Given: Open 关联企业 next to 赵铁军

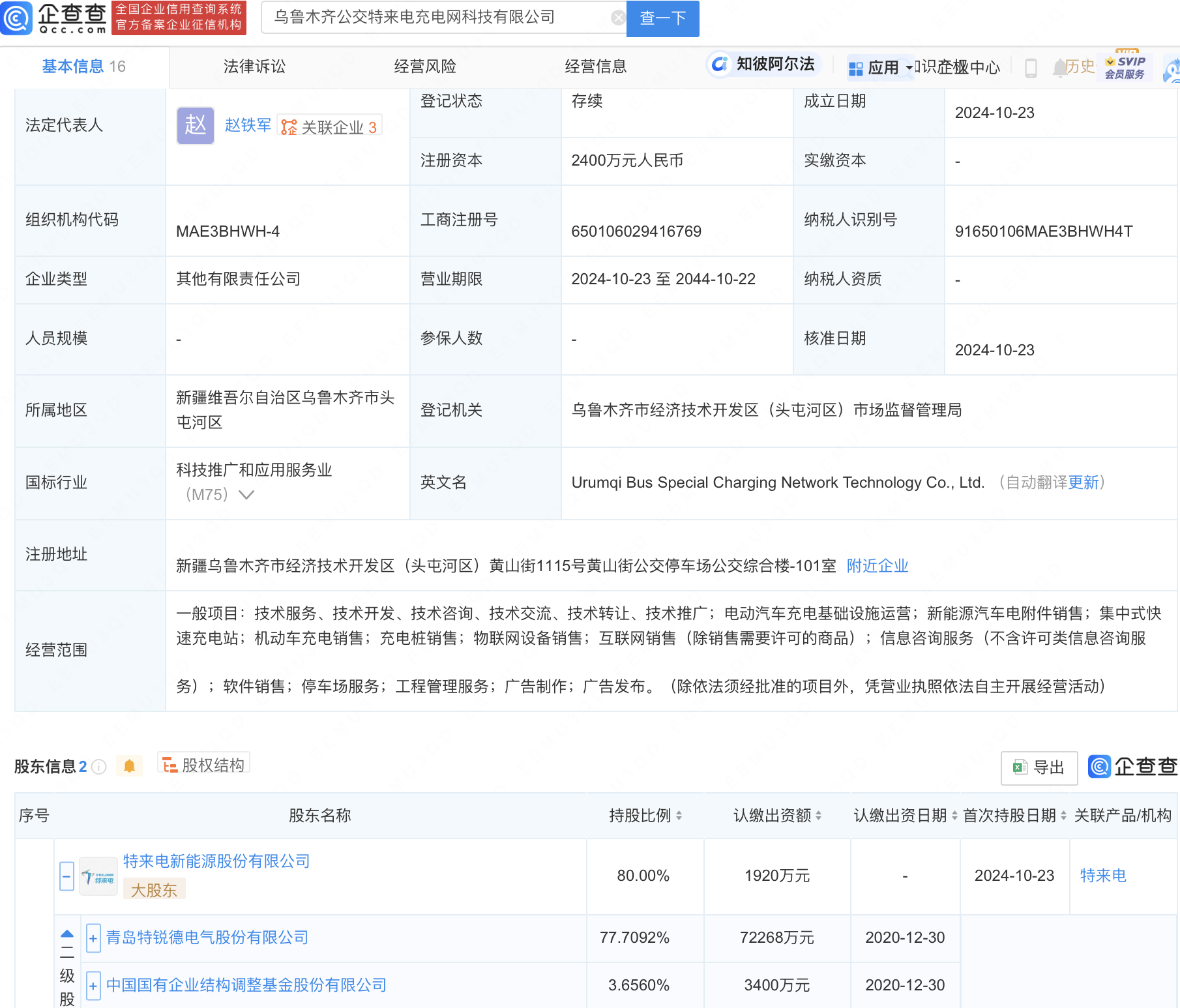Looking at the screenshot, I should click(329, 126).
